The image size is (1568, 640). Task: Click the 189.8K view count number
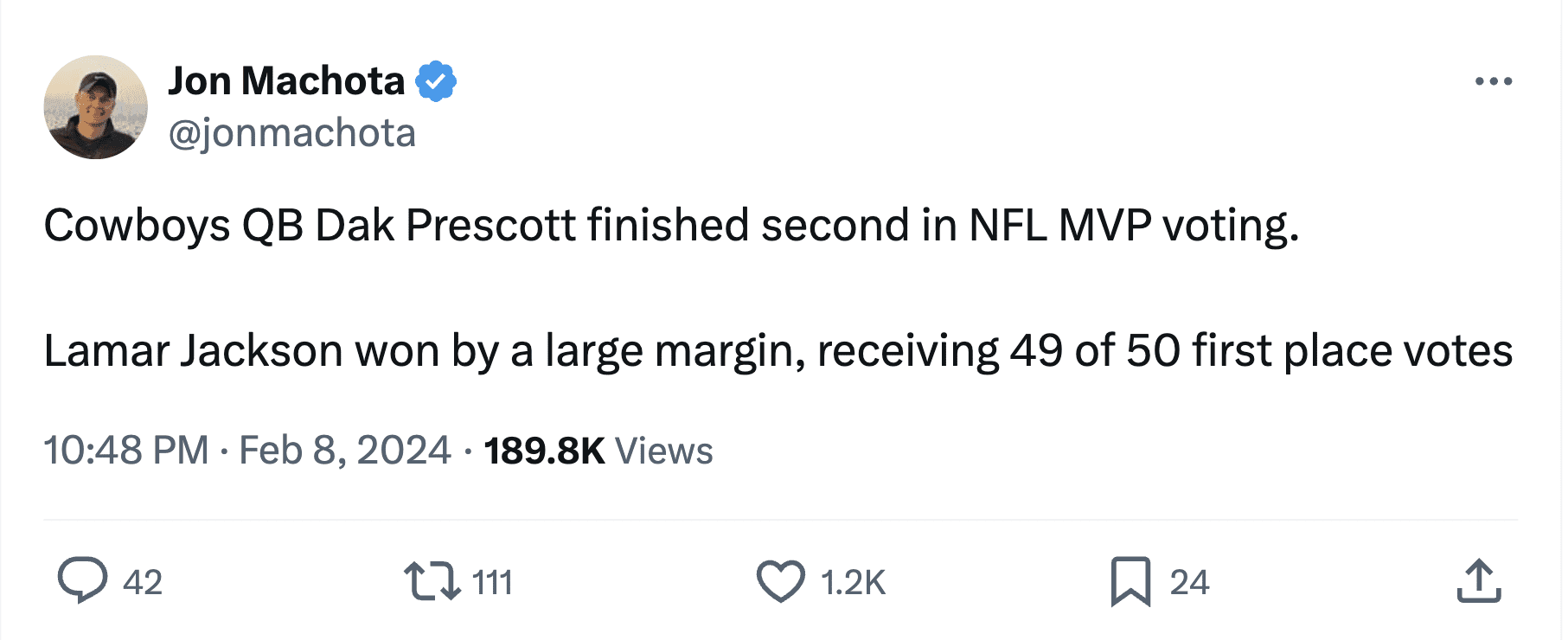click(544, 451)
